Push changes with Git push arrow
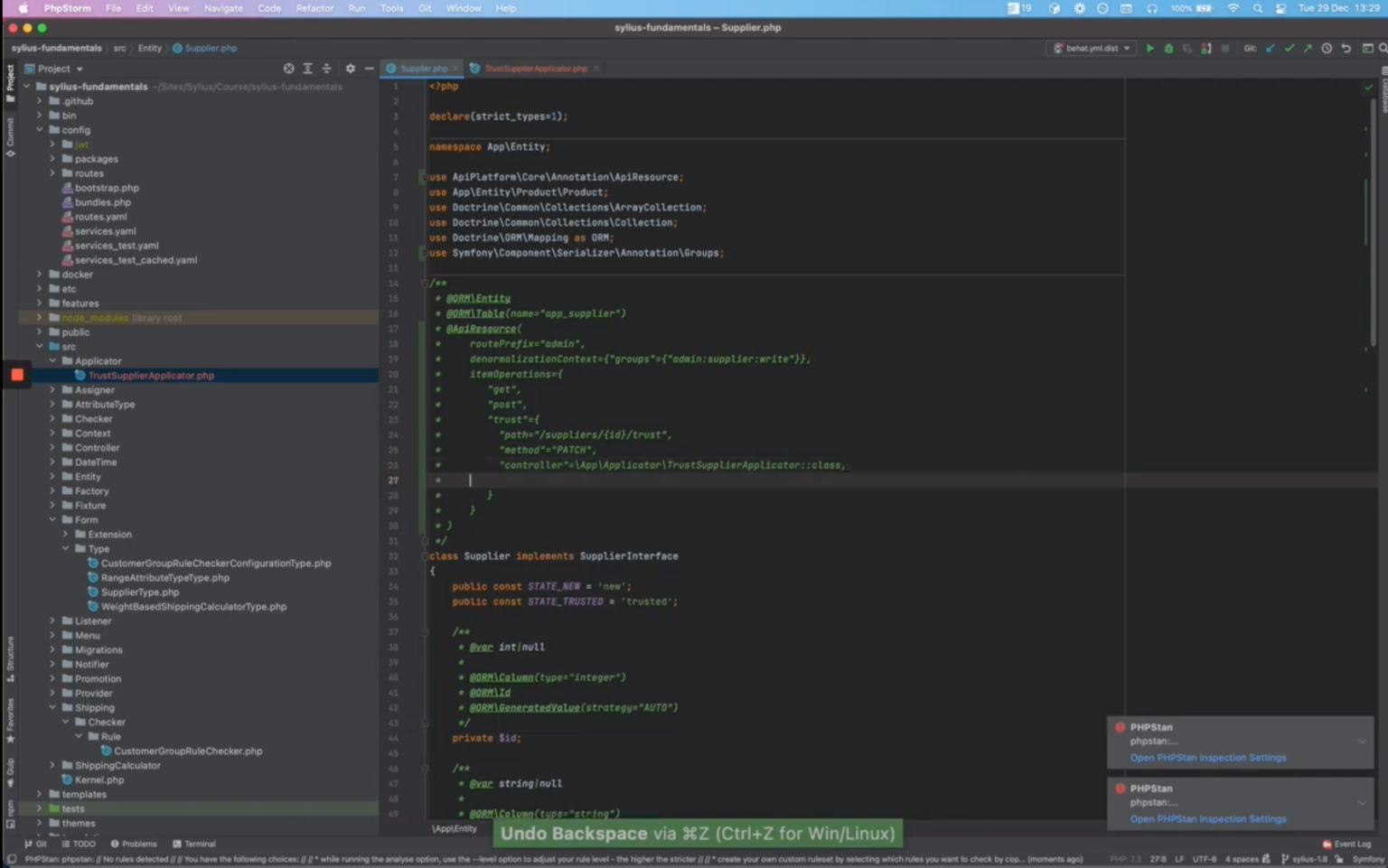Screen dimensions: 1388x868 pyautogui.click(x=1308, y=49)
